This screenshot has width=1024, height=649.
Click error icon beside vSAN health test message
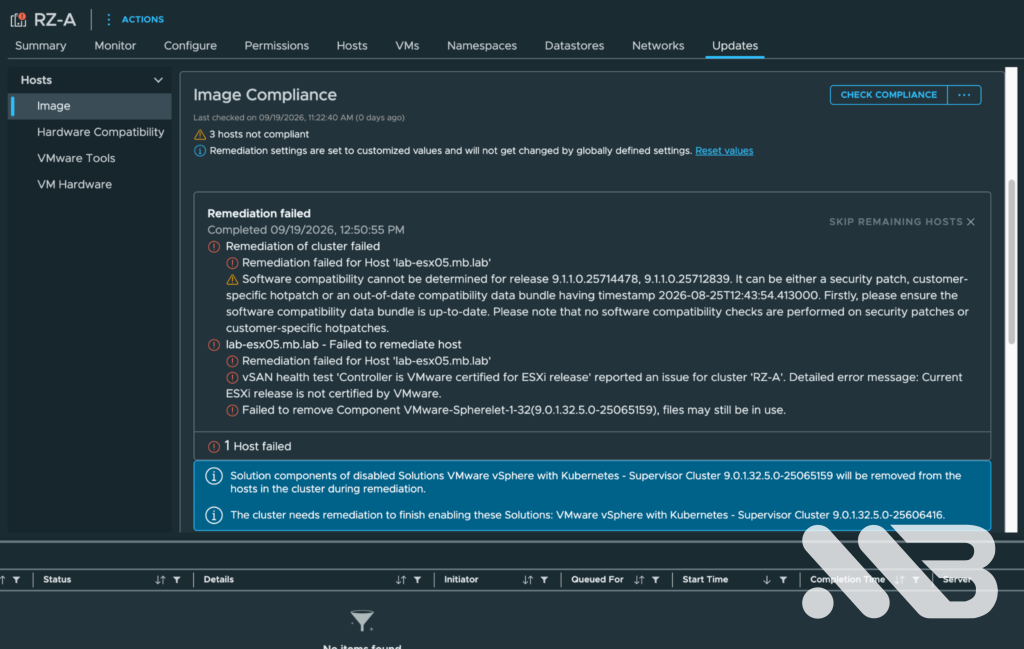232,377
